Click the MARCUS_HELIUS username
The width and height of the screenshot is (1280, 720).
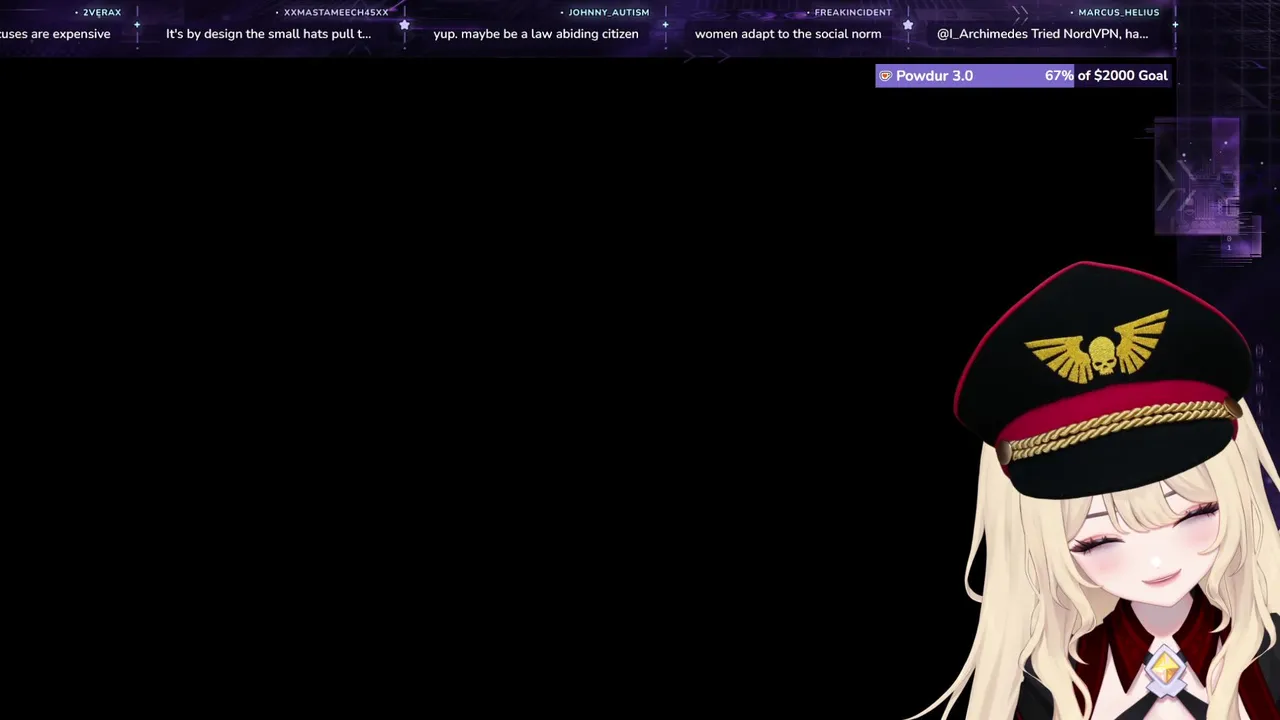coord(1119,12)
